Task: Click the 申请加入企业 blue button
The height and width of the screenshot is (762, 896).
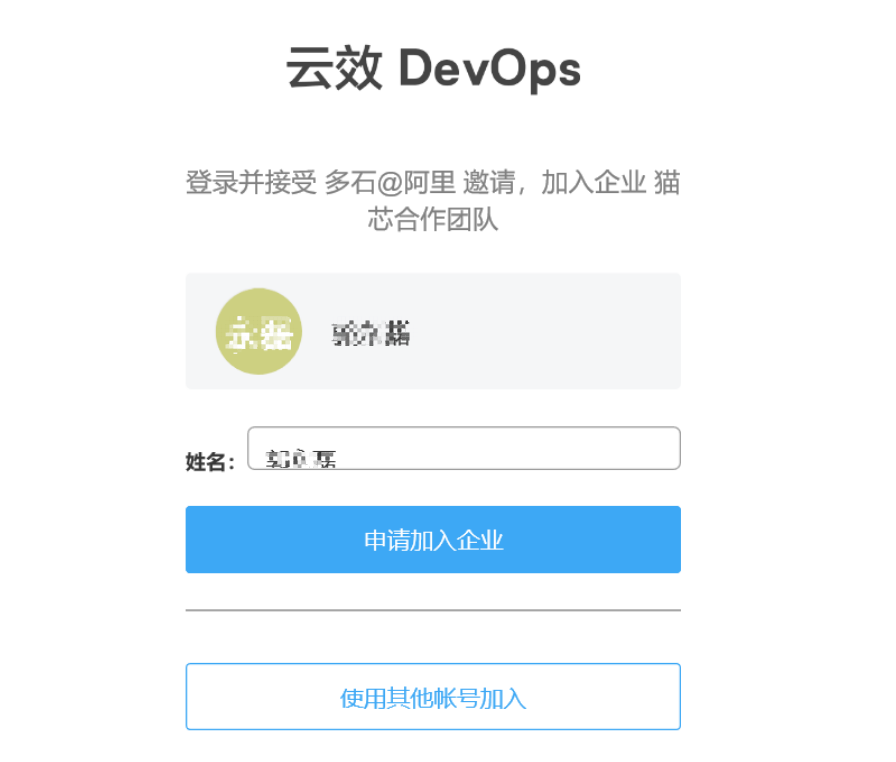Action: coord(433,539)
